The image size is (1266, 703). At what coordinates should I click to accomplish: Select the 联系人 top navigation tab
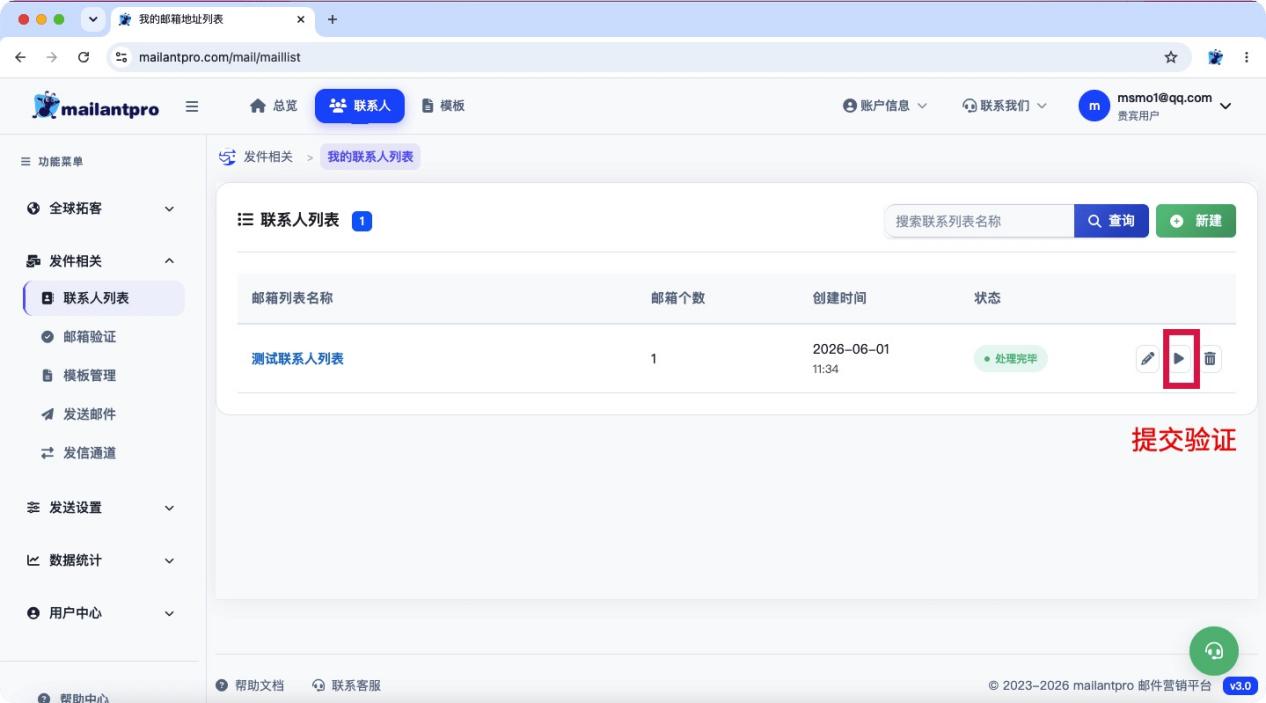(360, 106)
